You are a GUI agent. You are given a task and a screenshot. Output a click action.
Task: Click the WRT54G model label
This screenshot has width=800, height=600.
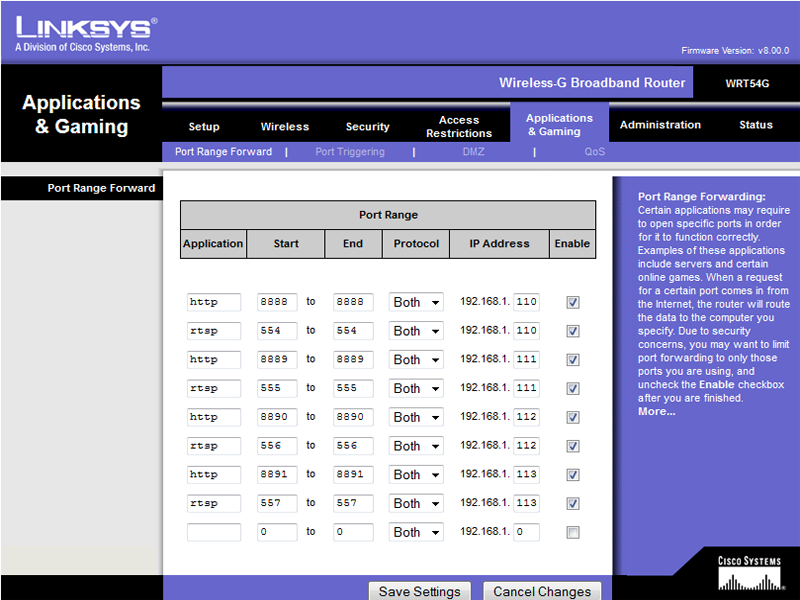point(747,83)
